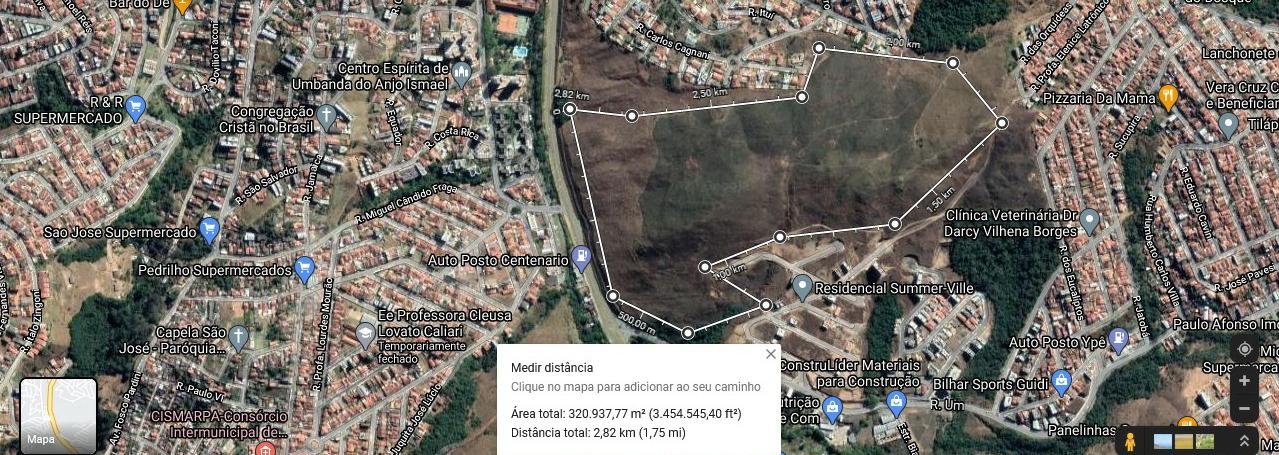
Task: Open Pizzaria Da Mama restaurant marker
Action: click(x=1168, y=96)
